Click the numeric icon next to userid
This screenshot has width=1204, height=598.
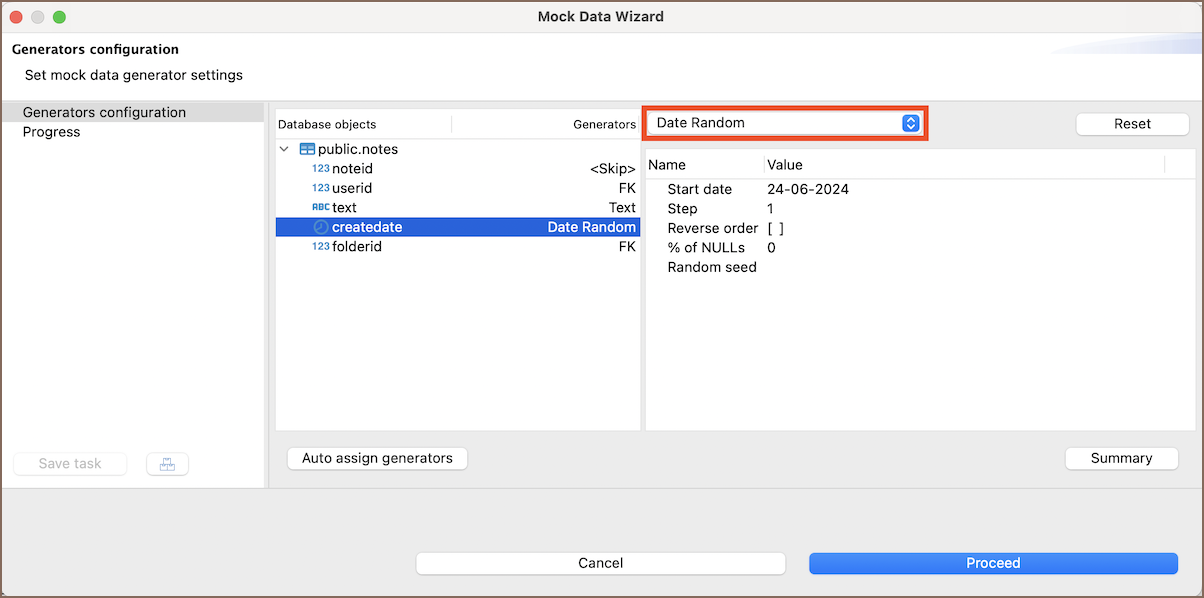click(x=320, y=188)
